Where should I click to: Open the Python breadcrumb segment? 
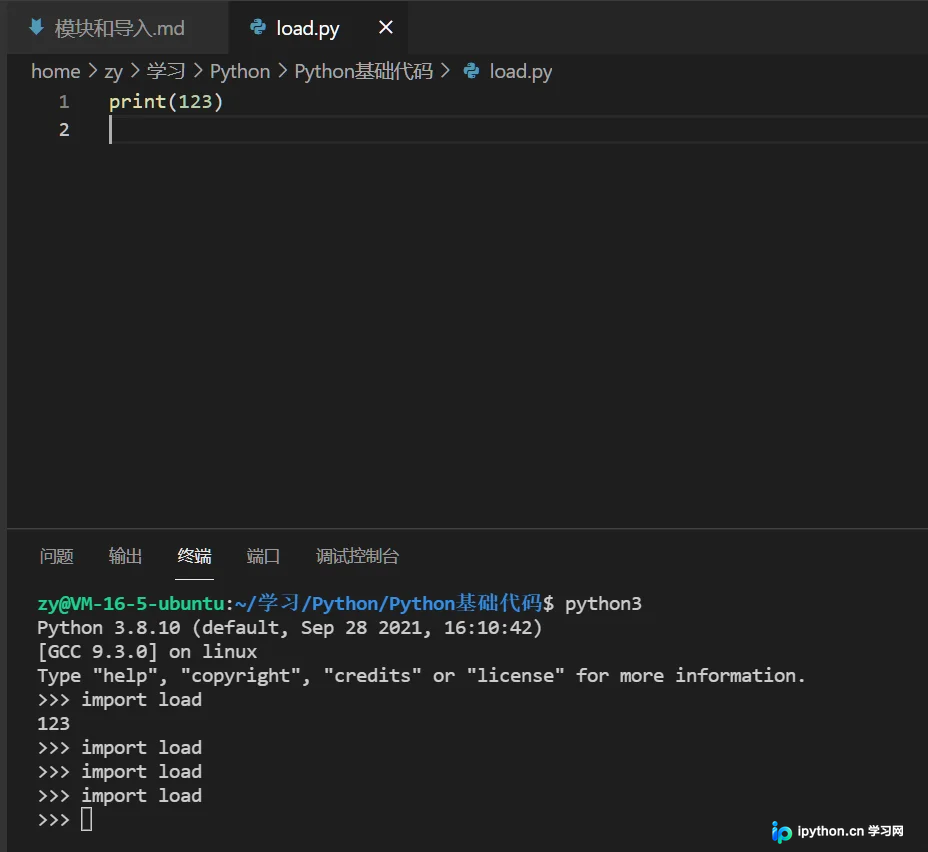click(x=240, y=72)
